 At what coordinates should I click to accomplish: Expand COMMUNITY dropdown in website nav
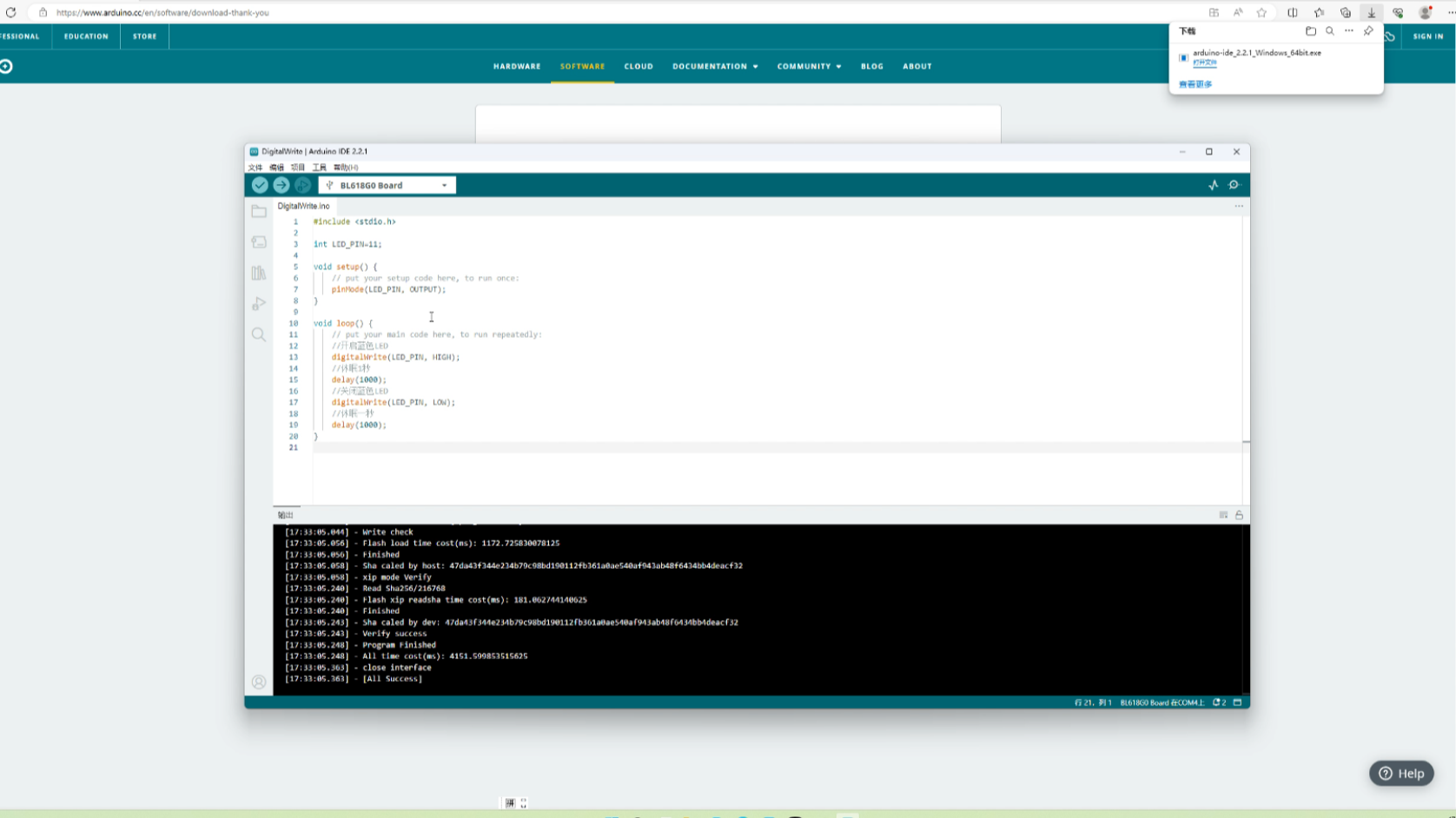(x=809, y=66)
